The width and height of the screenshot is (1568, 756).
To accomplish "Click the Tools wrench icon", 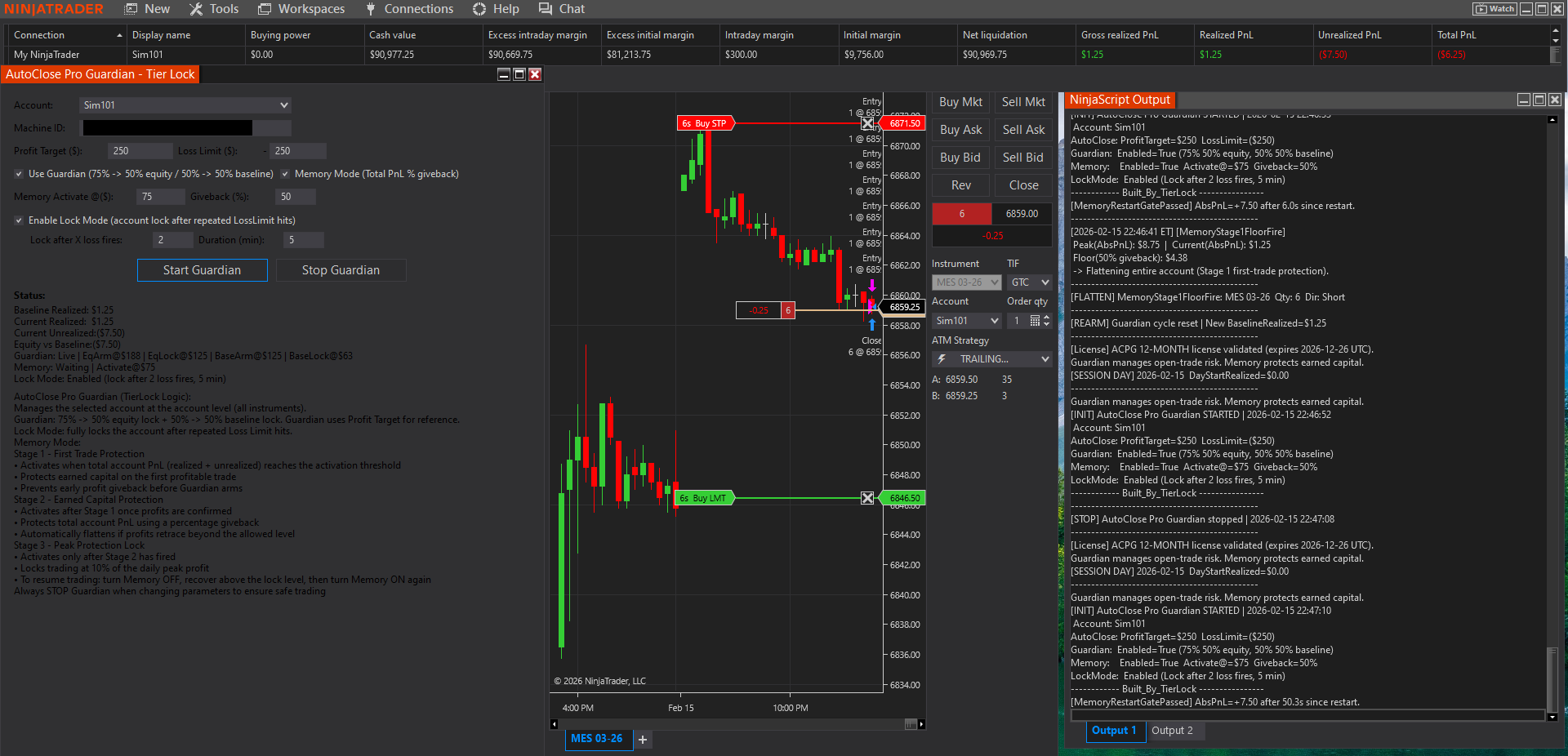I will tap(196, 9).
